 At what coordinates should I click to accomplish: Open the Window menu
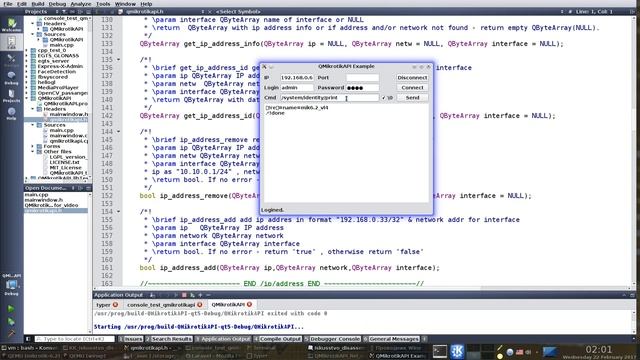125,4
